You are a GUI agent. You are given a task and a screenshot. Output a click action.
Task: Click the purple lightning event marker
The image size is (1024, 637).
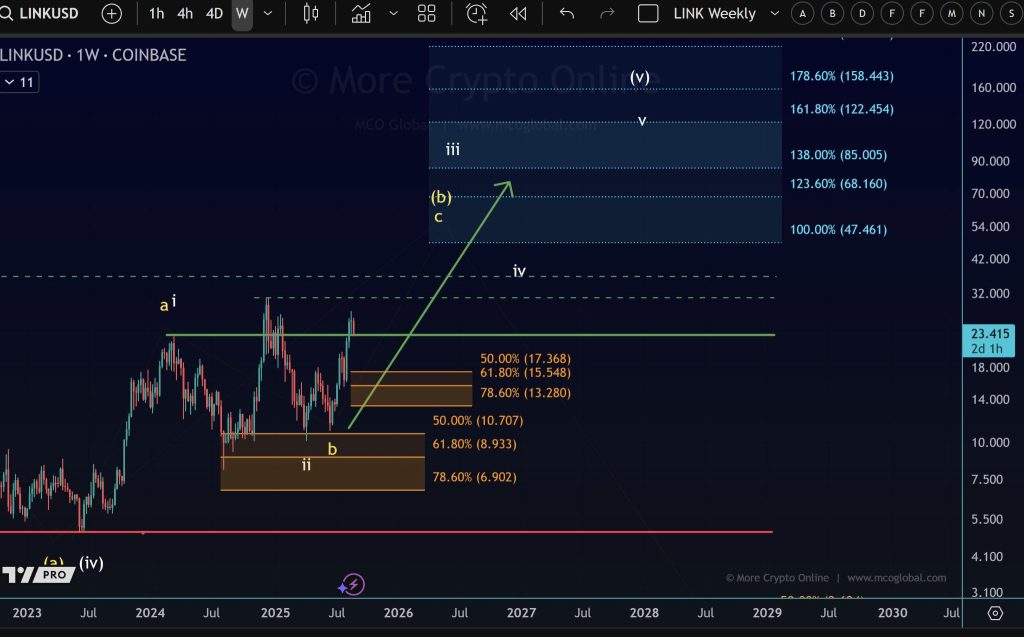coord(353,584)
